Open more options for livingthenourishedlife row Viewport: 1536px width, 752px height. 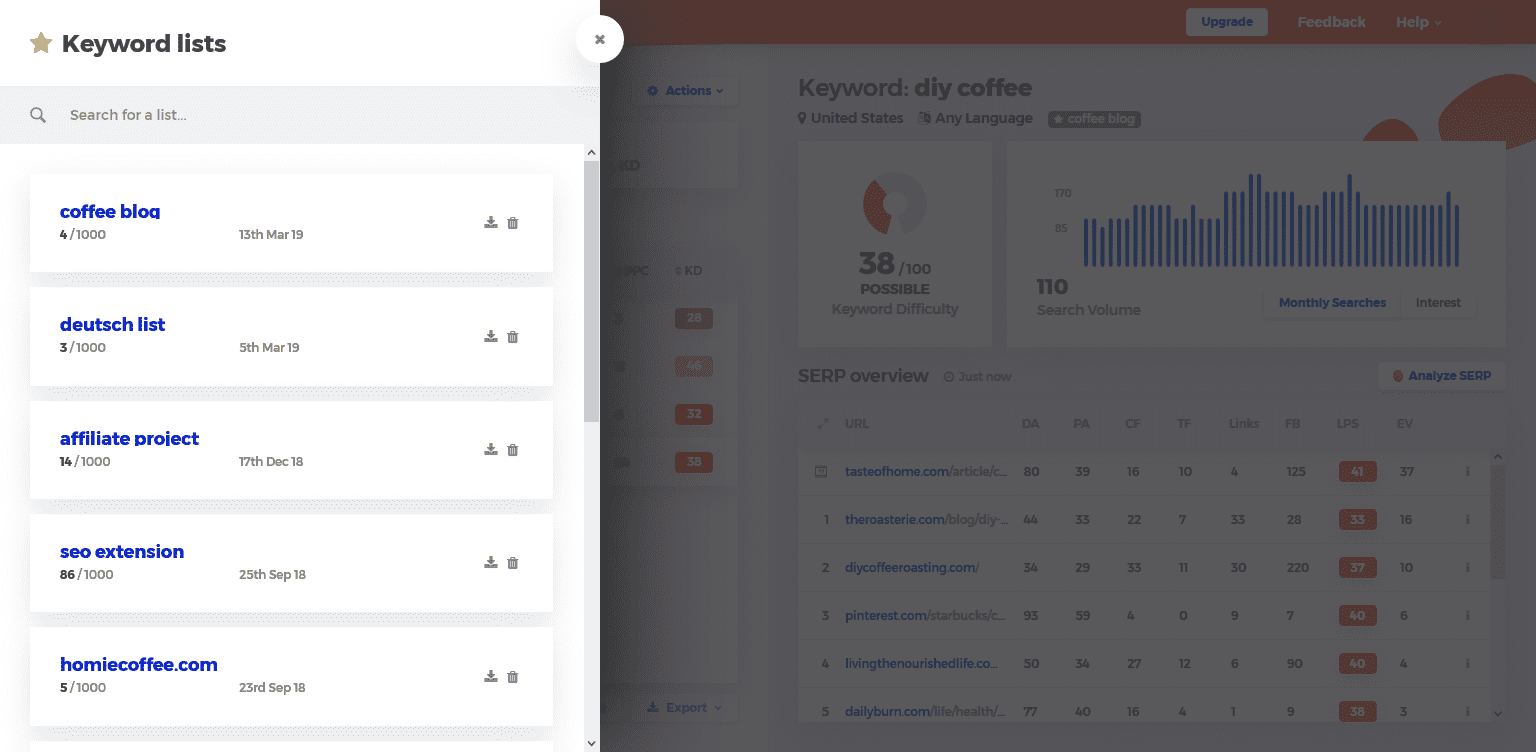[x=1467, y=663]
